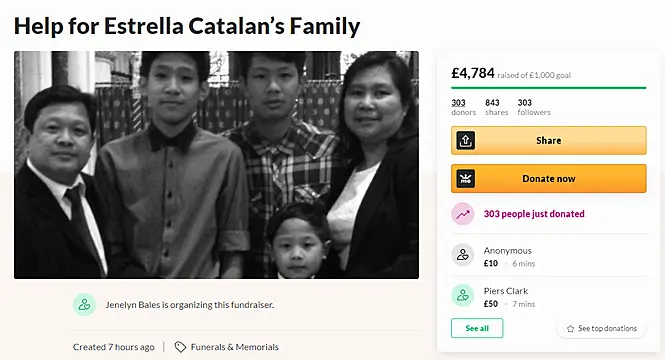Click the GoFundMe crown icon on Donate

[466, 179]
